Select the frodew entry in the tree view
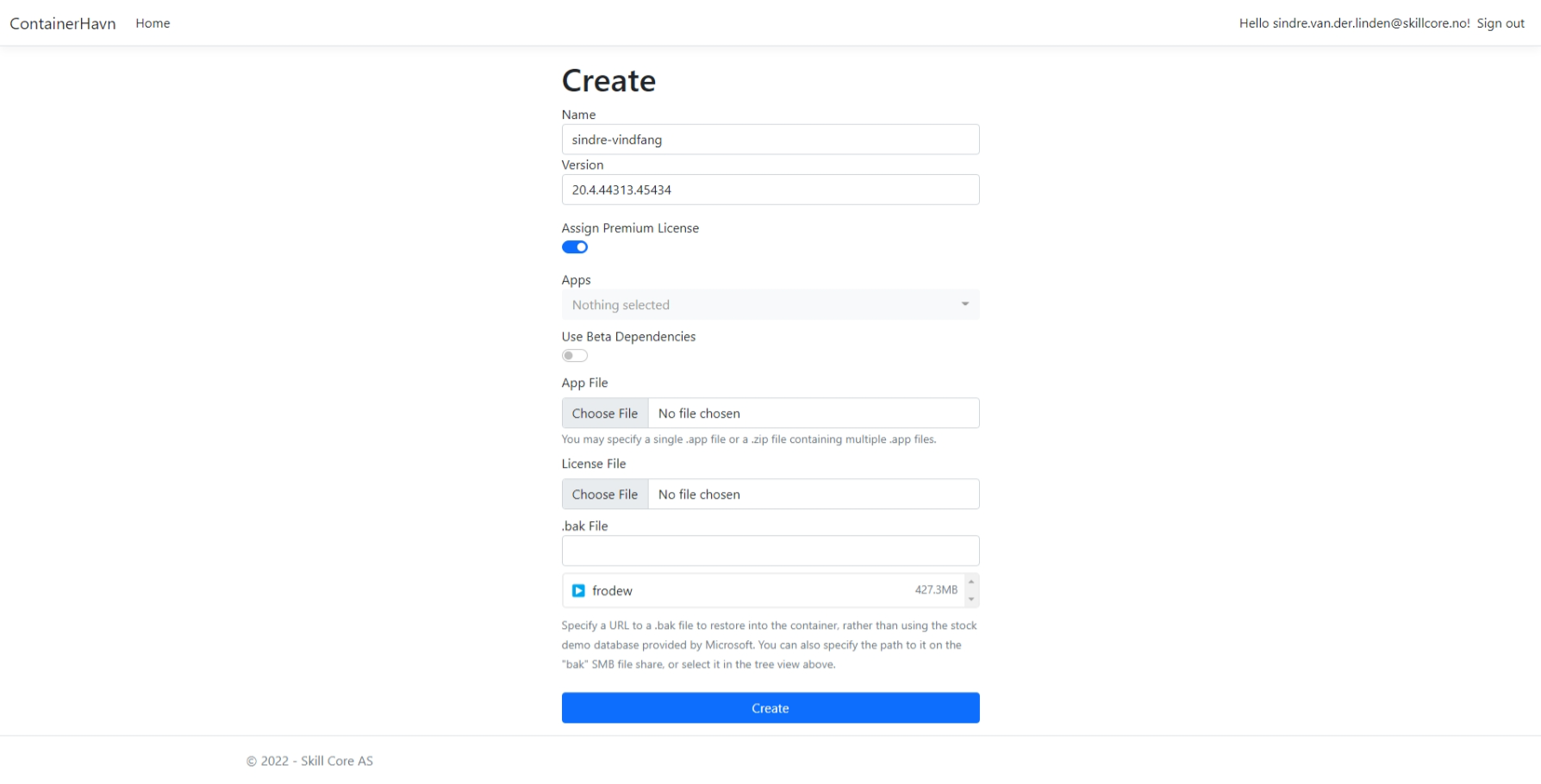Viewport: 1541px width, 784px height. click(613, 591)
